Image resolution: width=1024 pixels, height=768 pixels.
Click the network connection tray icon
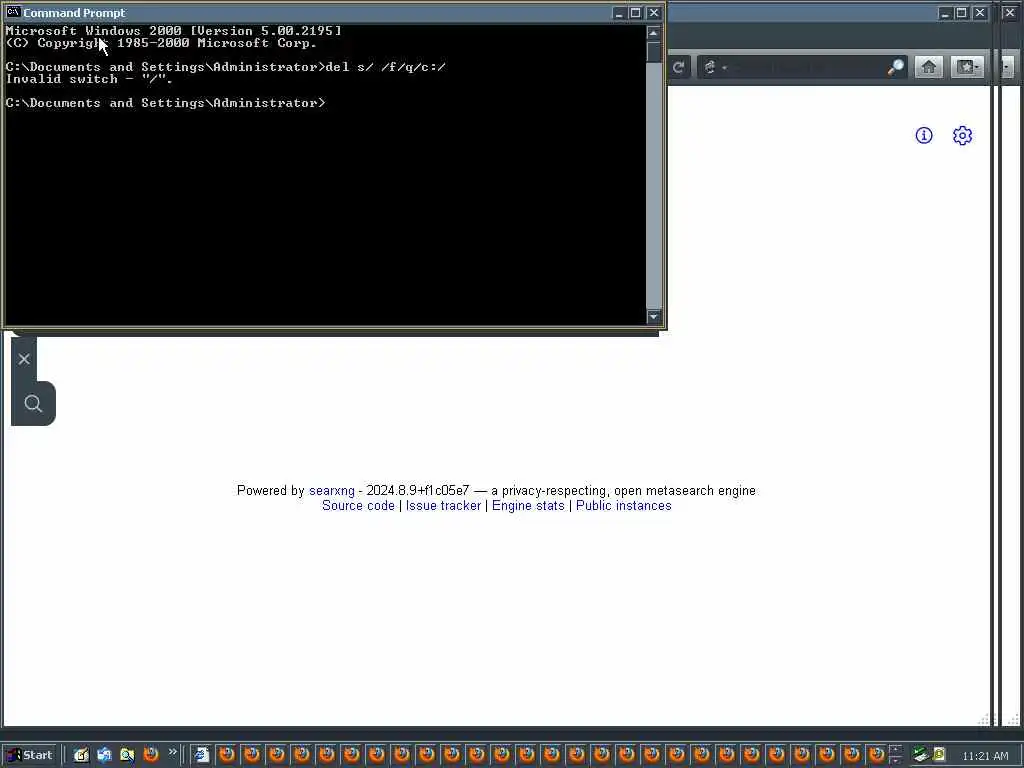coord(921,755)
